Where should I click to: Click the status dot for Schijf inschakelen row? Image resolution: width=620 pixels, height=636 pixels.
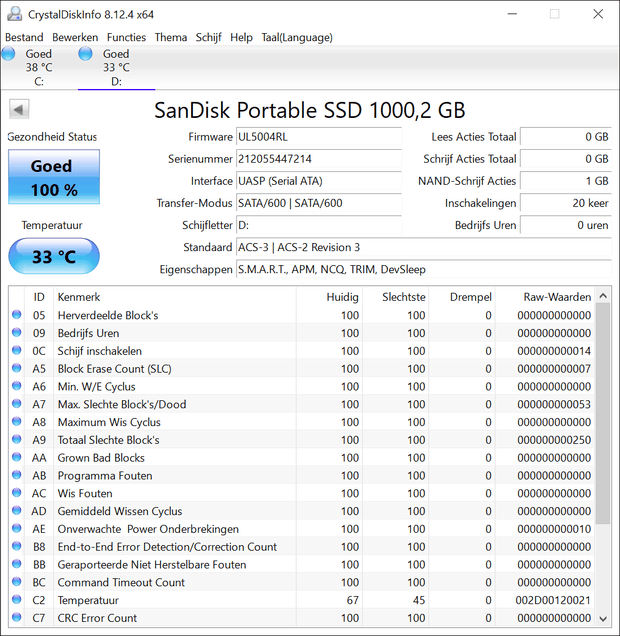coord(17,350)
